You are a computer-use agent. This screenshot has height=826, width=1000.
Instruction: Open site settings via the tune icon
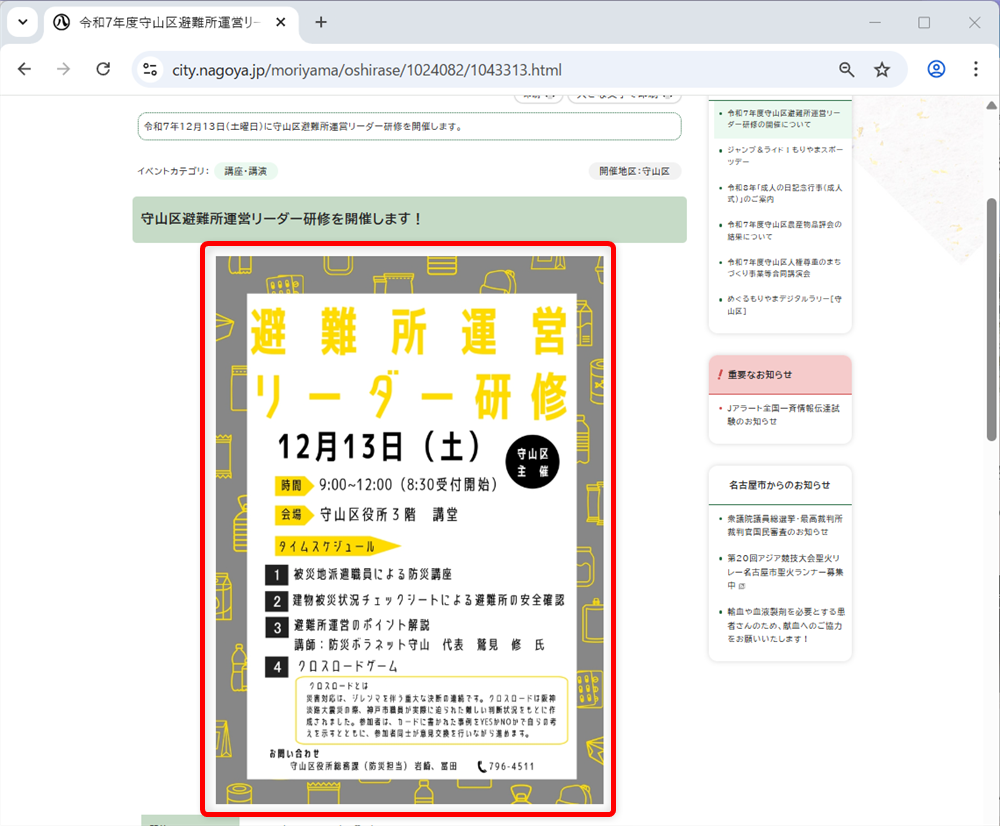point(152,69)
